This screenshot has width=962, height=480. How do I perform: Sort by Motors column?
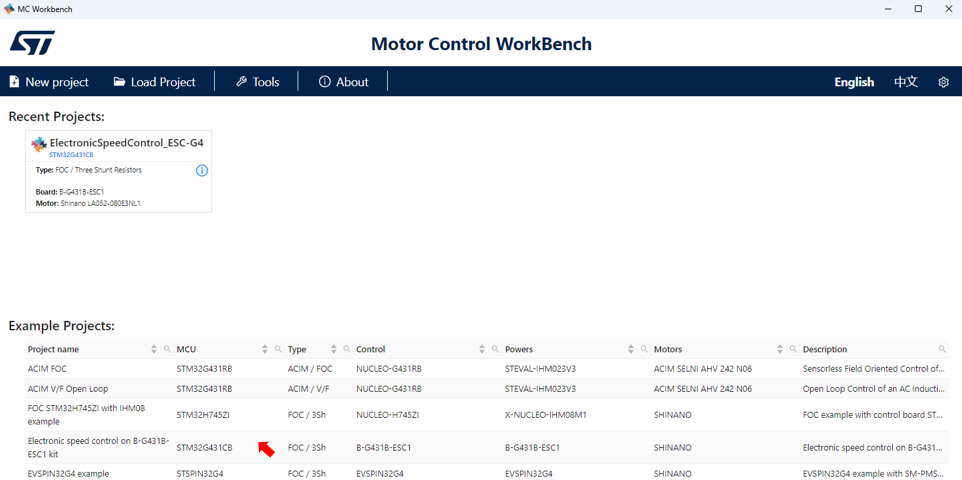[780, 349]
